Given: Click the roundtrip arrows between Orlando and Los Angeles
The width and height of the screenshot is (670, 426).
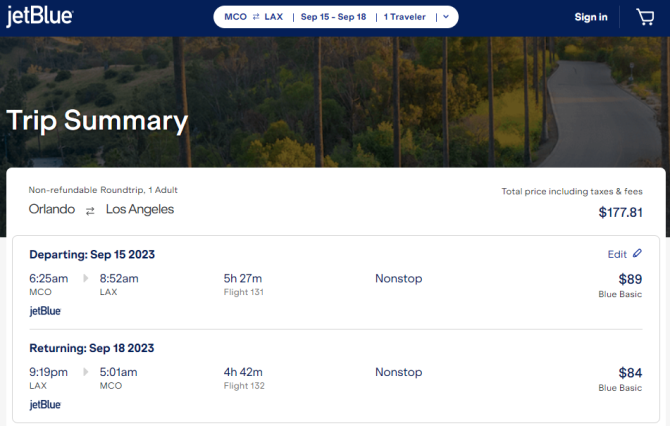Looking at the screenshot, I should click(90, 211).
